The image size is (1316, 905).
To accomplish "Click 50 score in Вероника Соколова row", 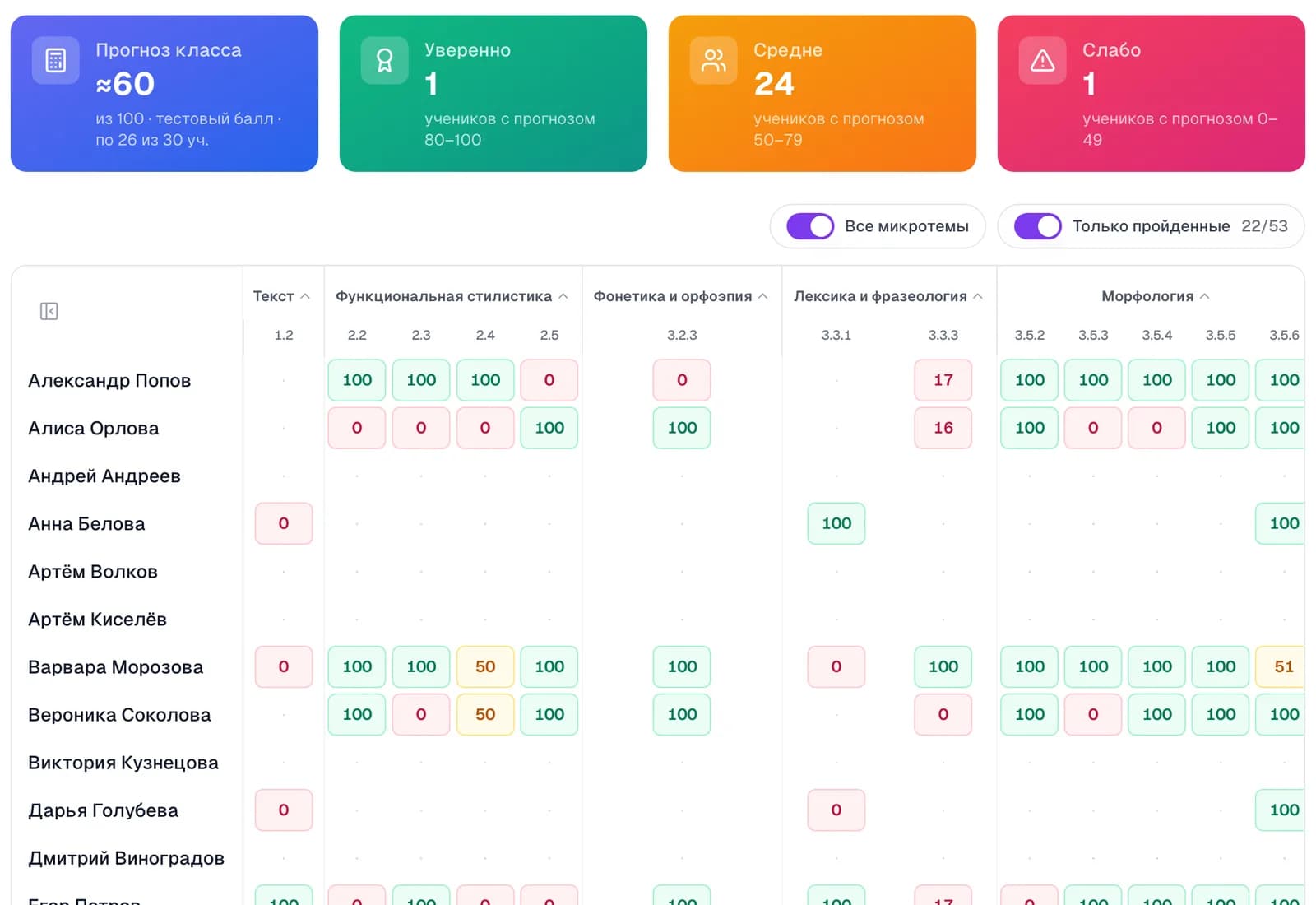I will click(485, 714).
